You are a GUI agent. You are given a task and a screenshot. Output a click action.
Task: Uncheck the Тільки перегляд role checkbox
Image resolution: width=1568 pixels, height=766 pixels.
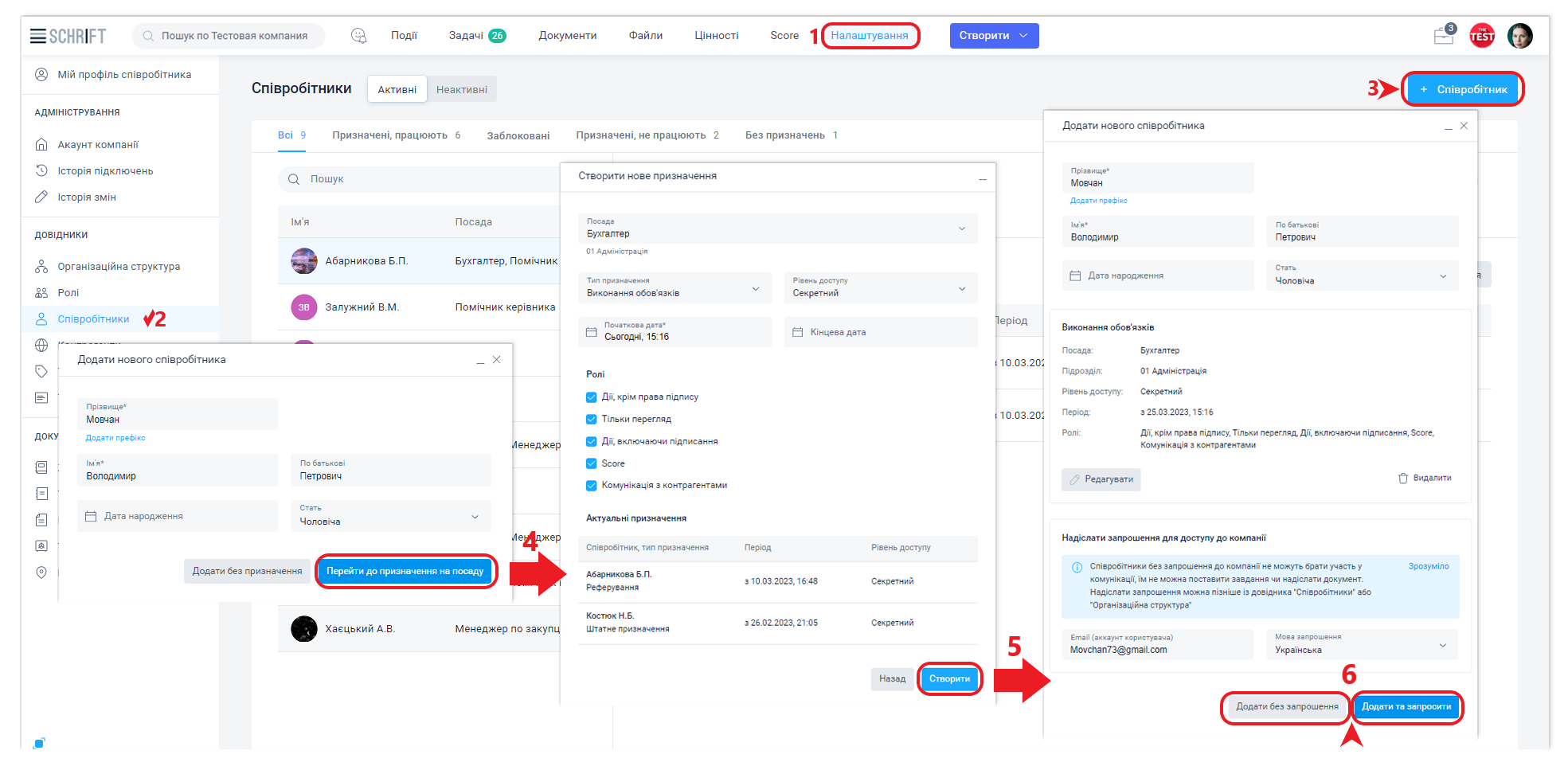pyautogui.click(x=592, y=420)
